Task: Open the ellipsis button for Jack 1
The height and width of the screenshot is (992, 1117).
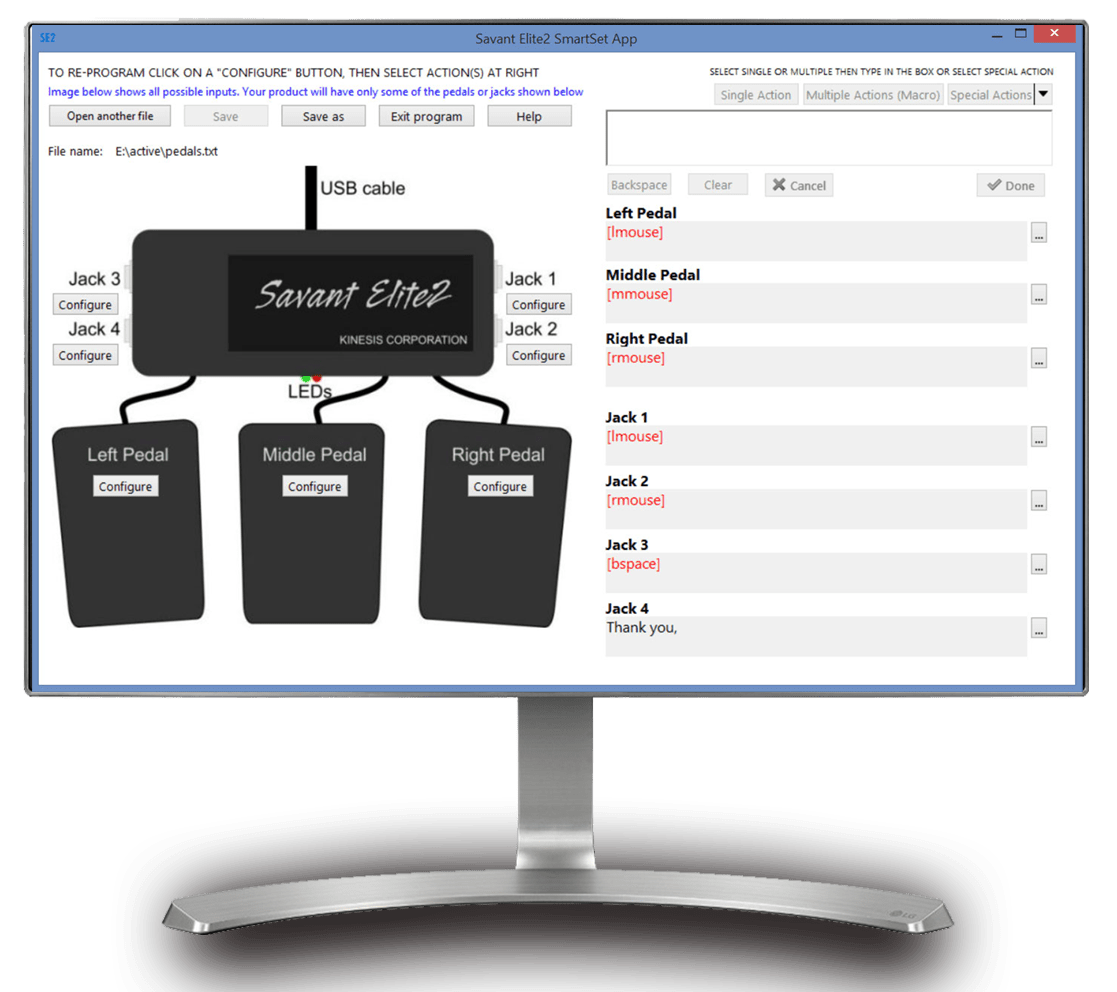Action: 1039,437
